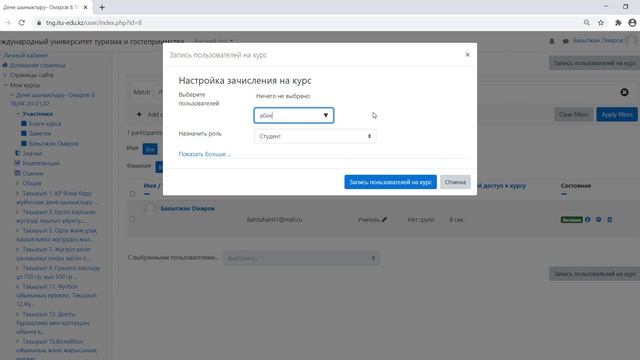640x360 pixels.
Task: Open the notifications bell icon
Action: [552, 41]
